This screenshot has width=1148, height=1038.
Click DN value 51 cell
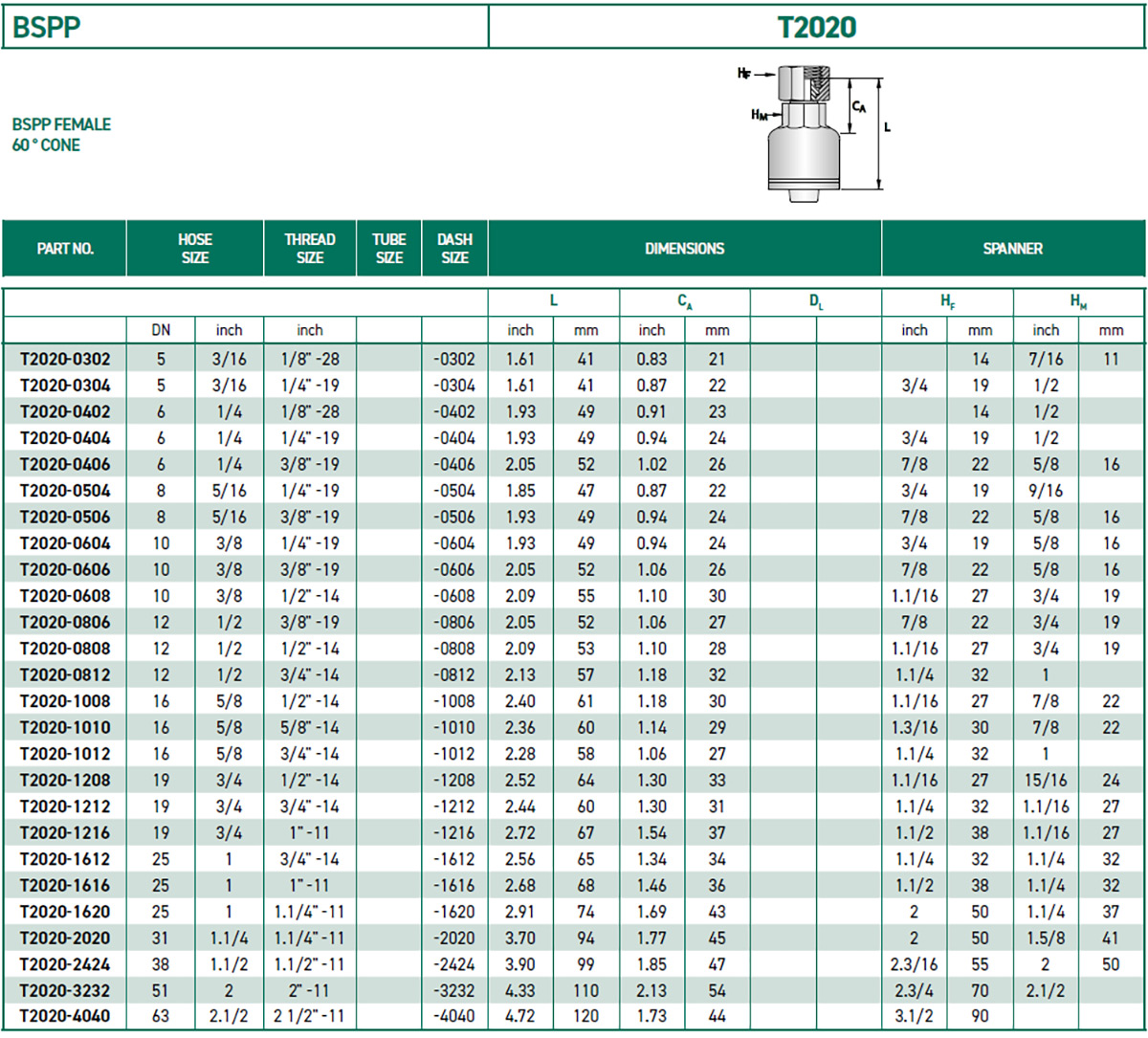(161, 991)
